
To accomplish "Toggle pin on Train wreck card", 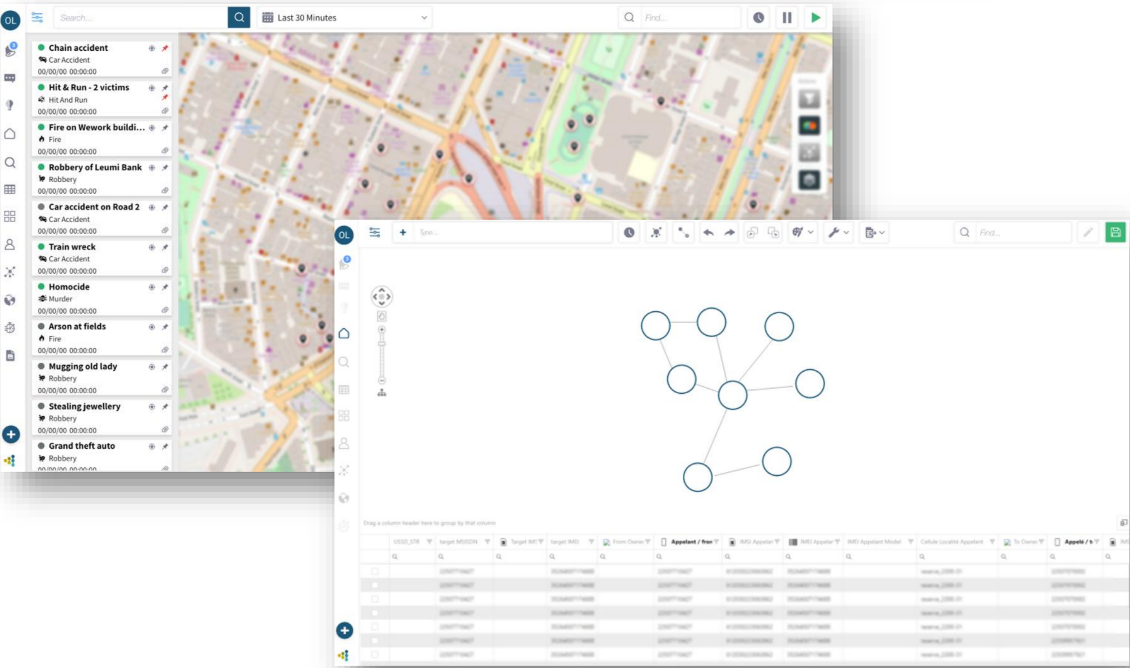I will 165,247.
